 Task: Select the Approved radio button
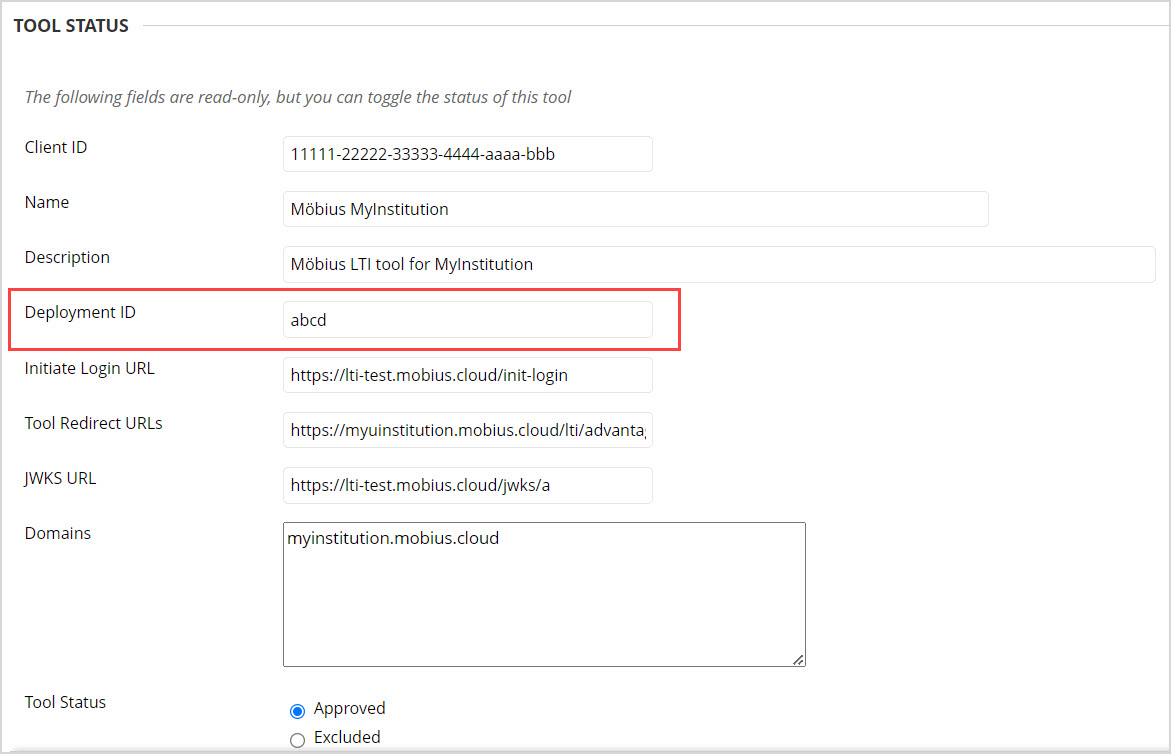point(297,710)
